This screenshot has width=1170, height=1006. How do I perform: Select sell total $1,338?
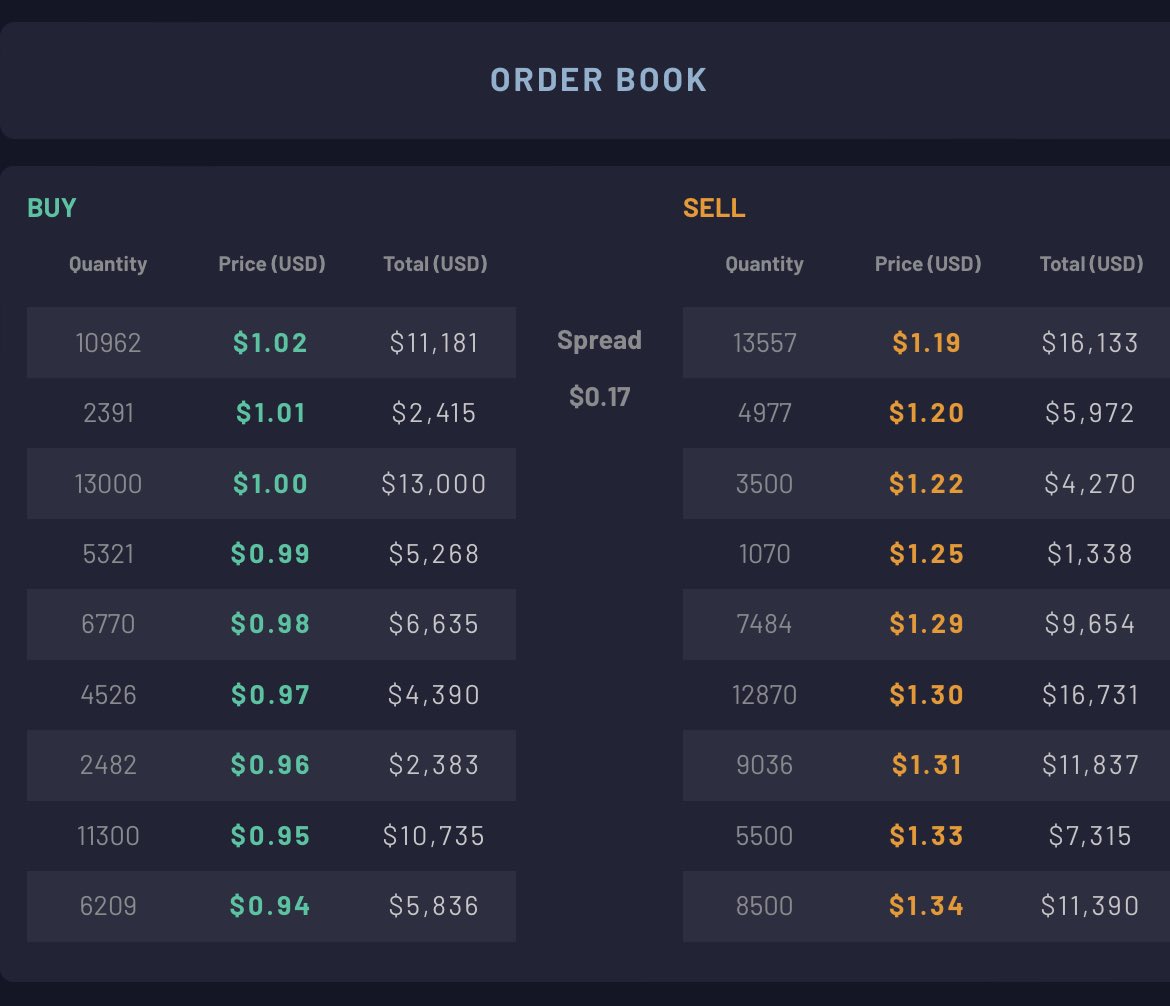[x=1090, y=554]
